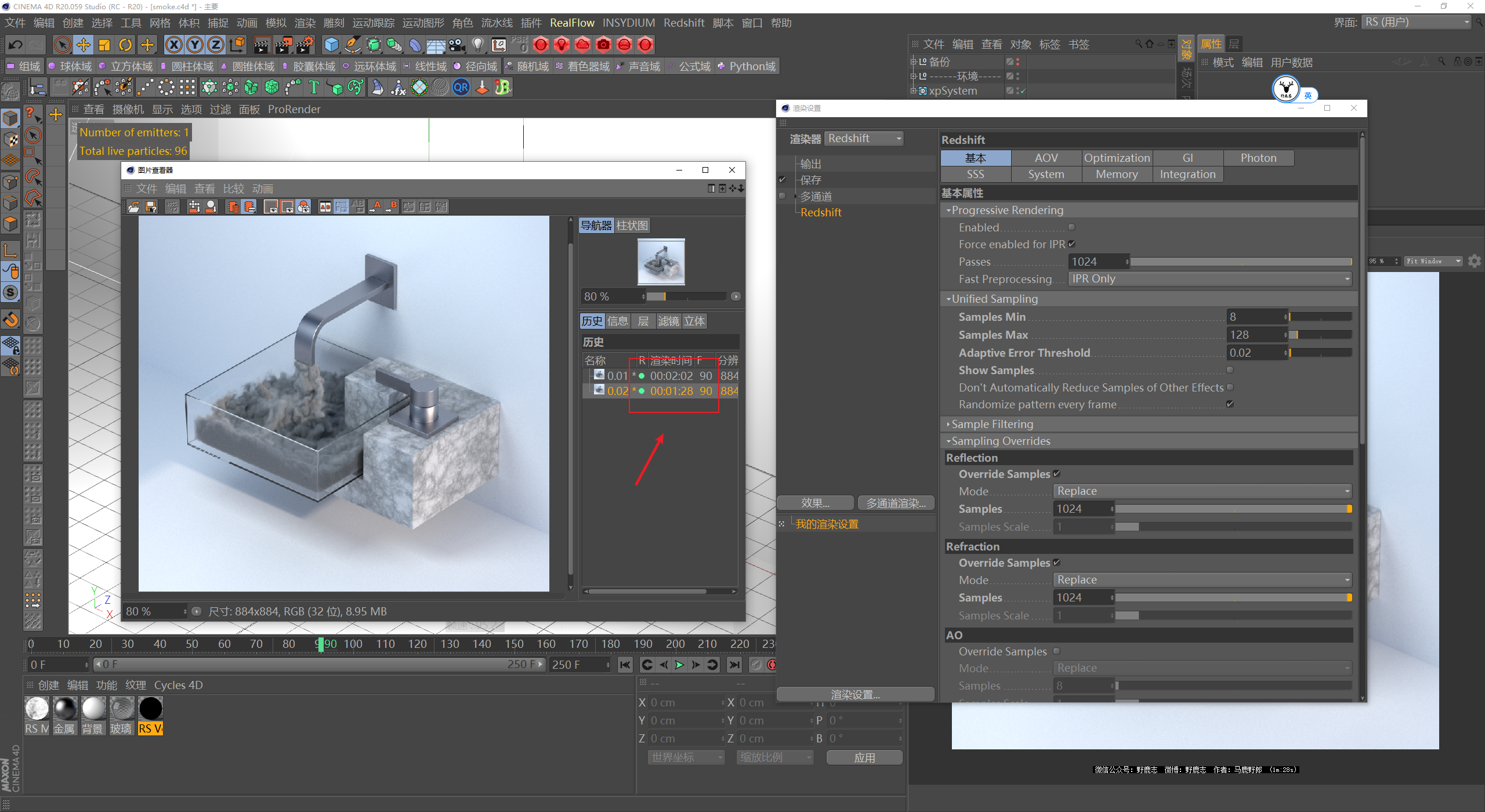
Task: Click the Render View clapperboard icon
Action: [x=262, y=45]
